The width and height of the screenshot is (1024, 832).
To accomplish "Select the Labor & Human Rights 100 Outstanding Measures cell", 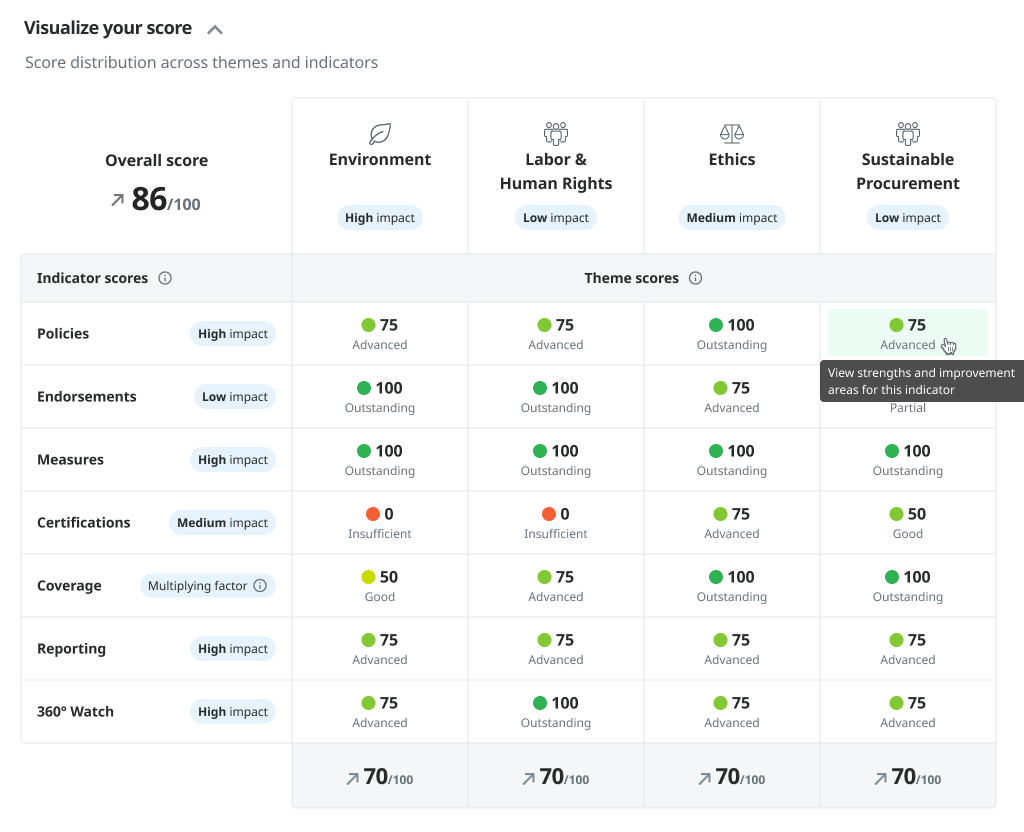I will 555,459.
